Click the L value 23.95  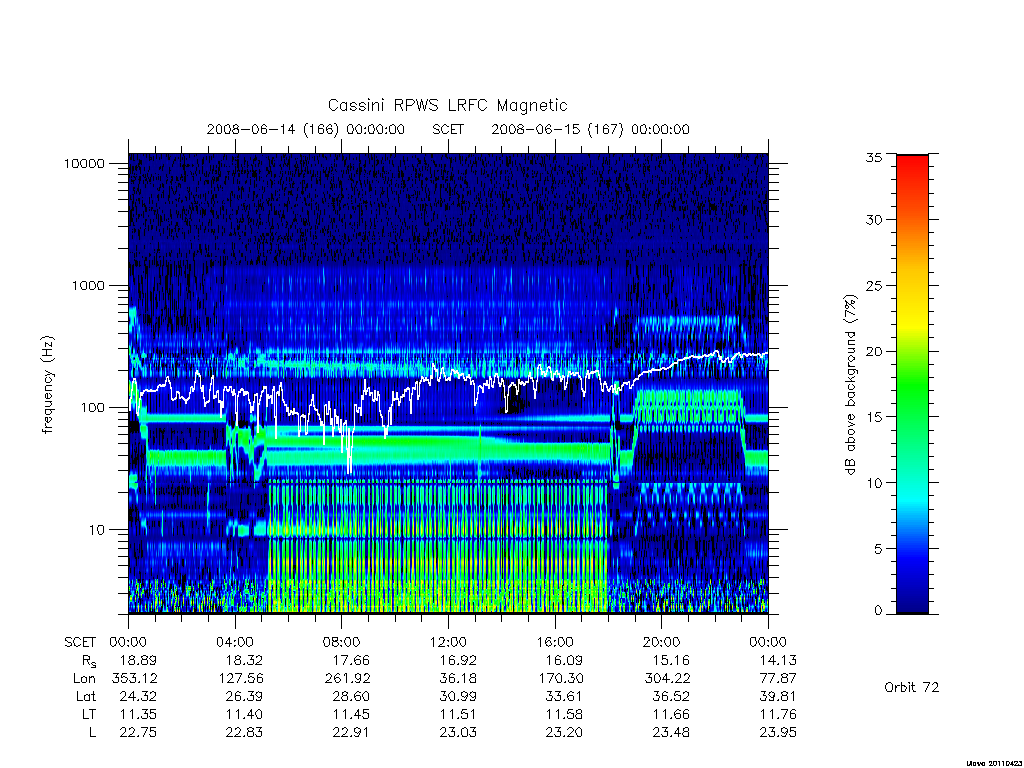778,732
